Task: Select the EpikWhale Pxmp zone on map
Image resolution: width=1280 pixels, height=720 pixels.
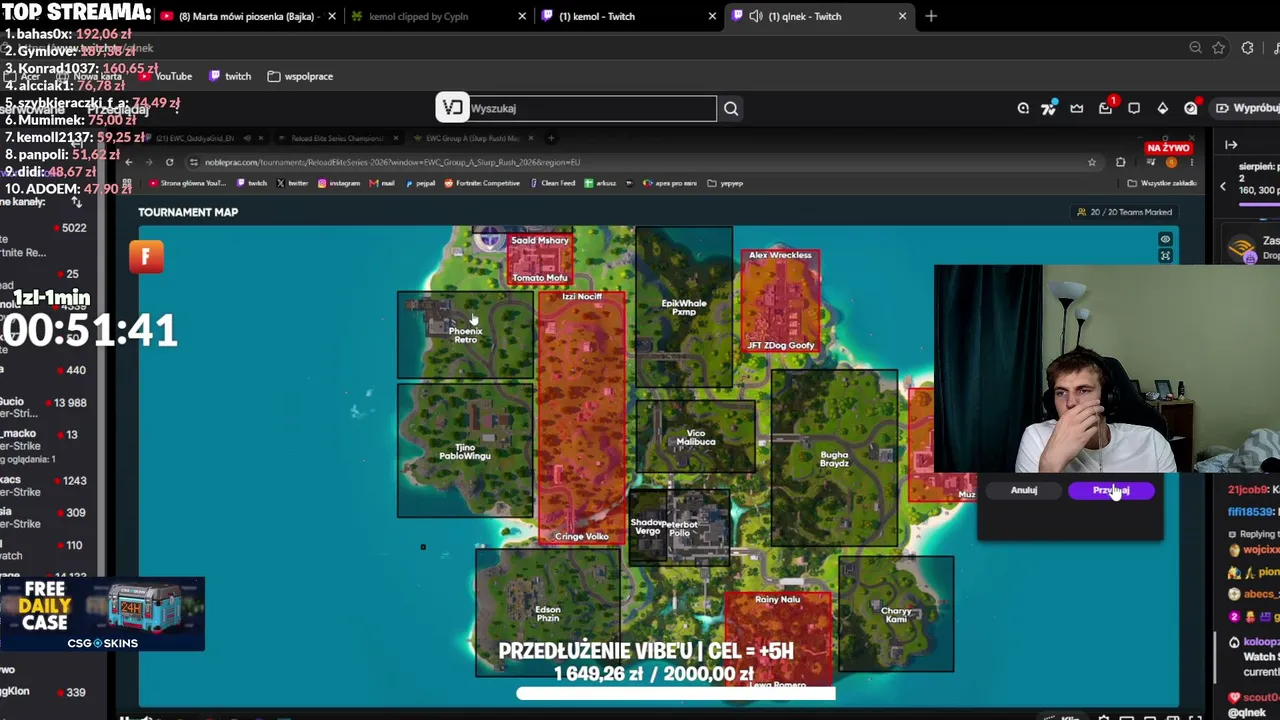Action: click(684, 307)
